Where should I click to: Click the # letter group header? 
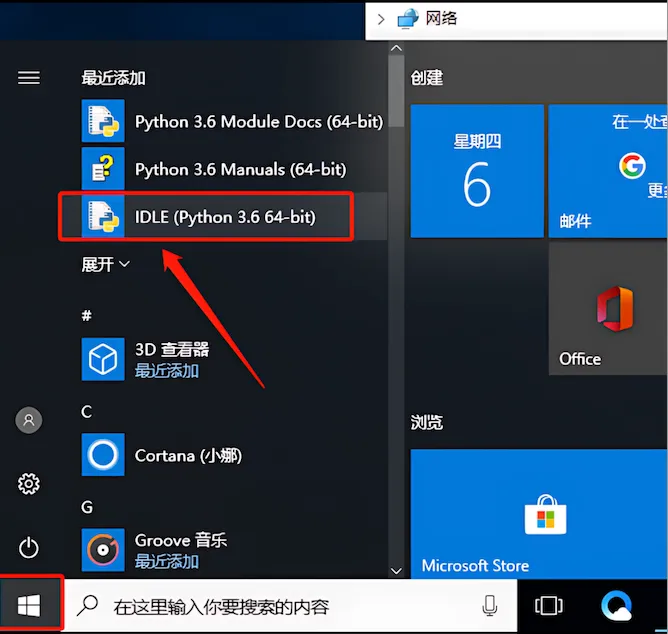pyautogui.click(x=86, y=316)
